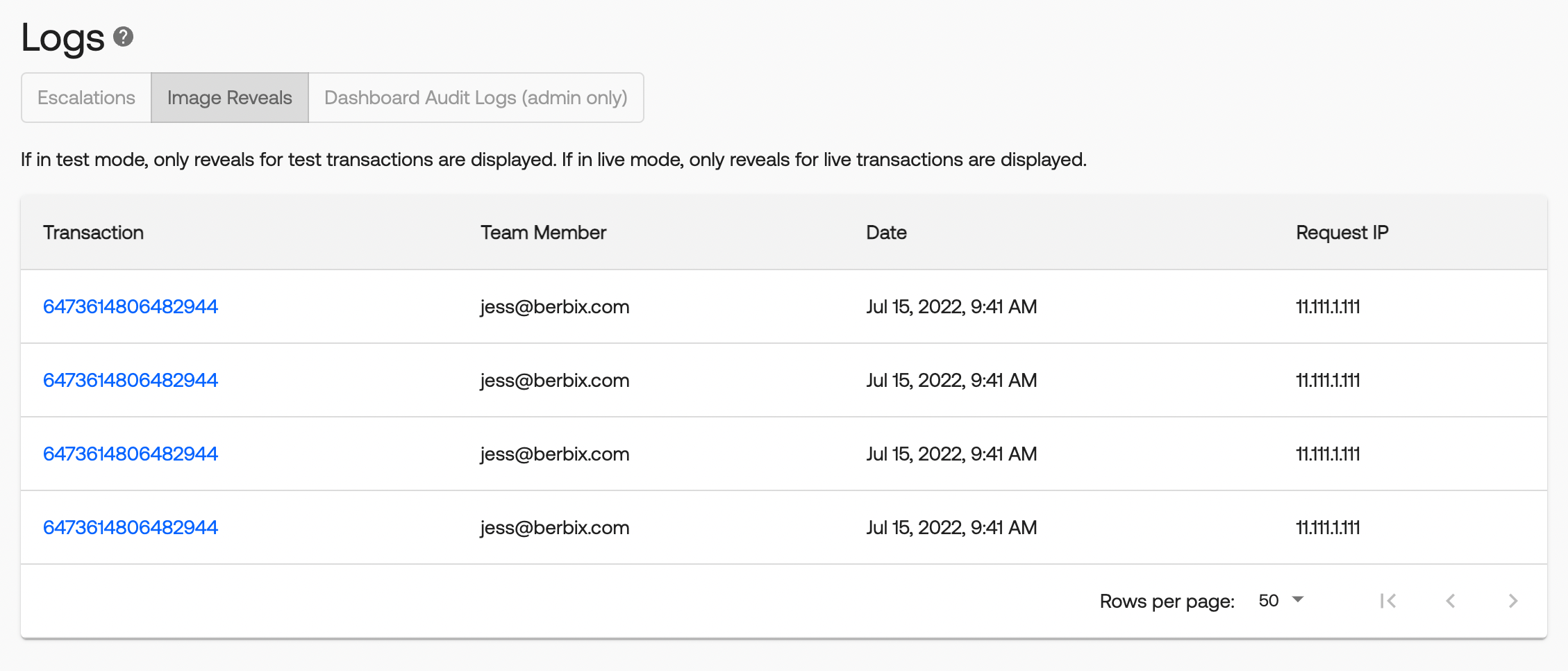Image resolution: width=1568 pixels, height=671 pixels.
Task: Click the rows per page value 50
Action: [1269, 601]
